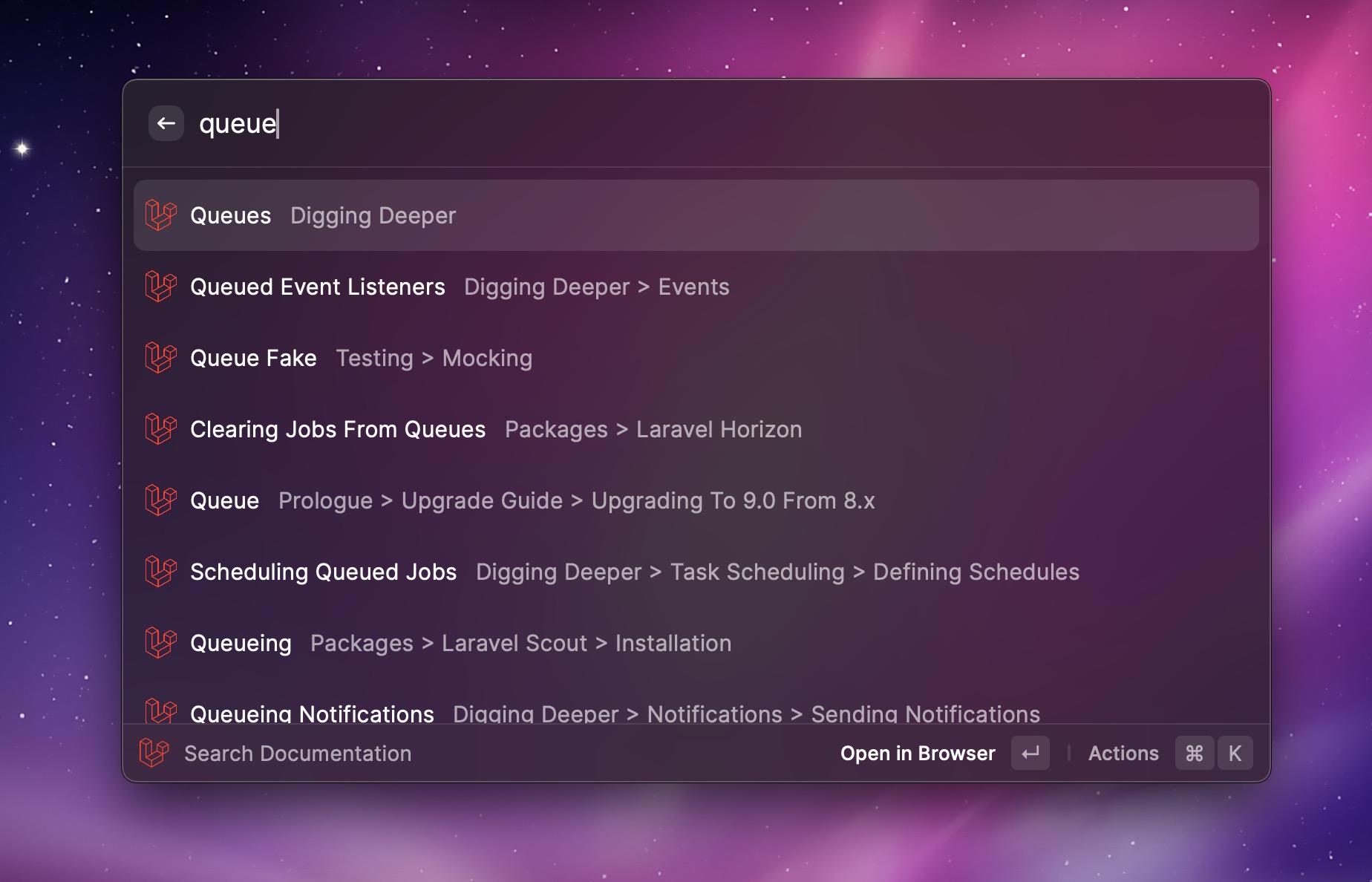
Task: Click the Laravel icon beside Queues
Action: pyautogui.click(x=160, y=215)
